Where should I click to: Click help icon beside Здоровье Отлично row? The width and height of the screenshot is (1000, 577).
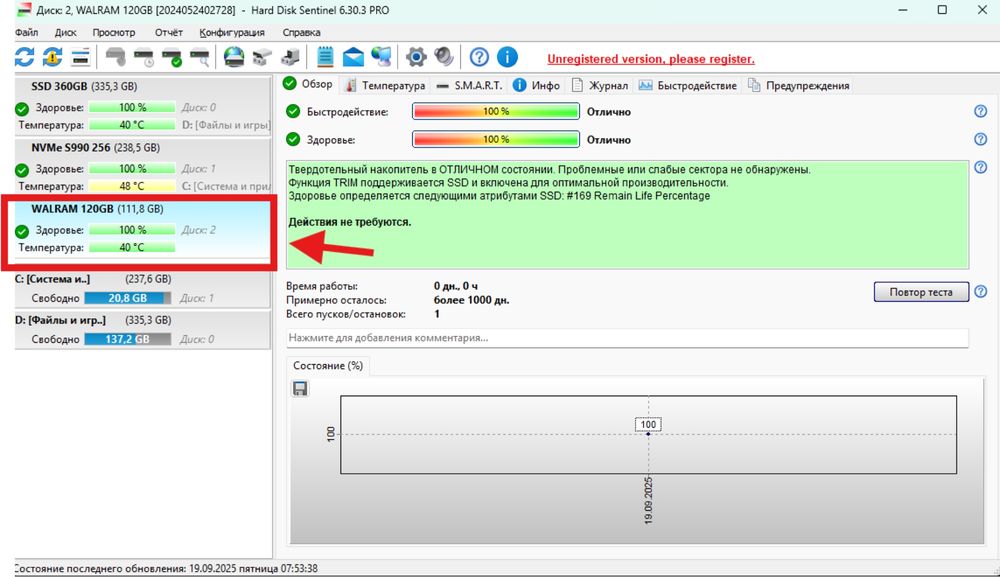(981, 140)
